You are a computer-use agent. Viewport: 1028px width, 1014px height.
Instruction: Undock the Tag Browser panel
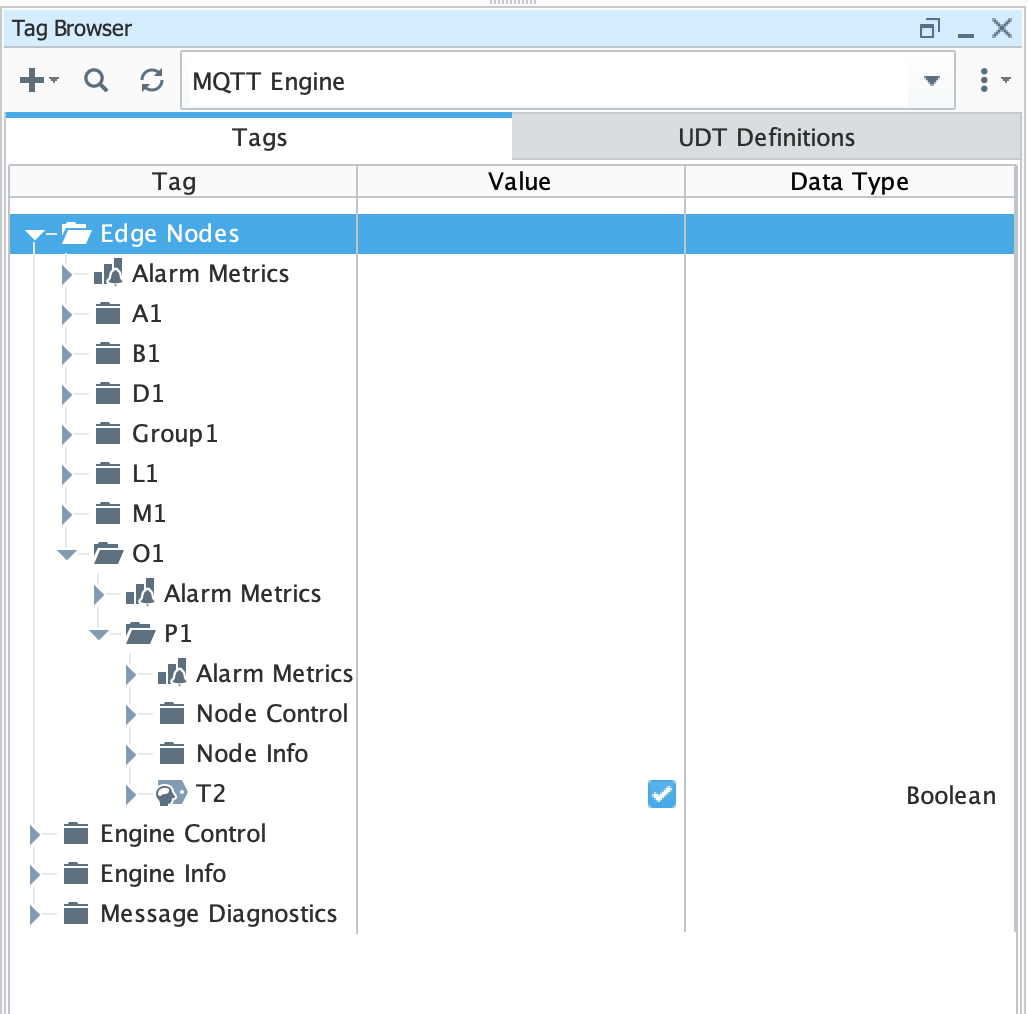point(930,29)
